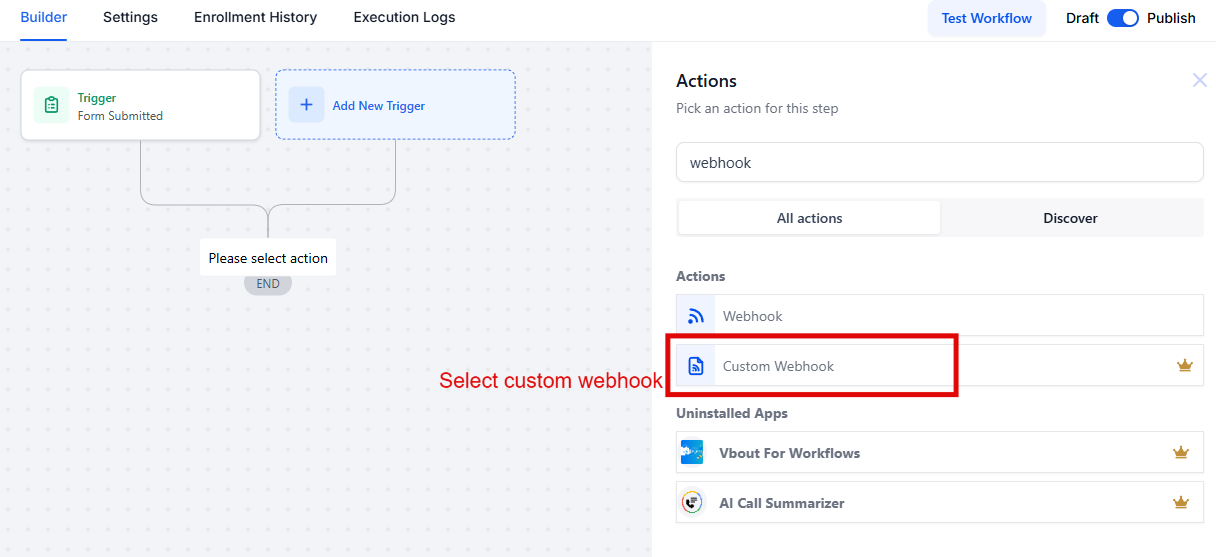Switch to the All actions tab

tap(809, 218)
